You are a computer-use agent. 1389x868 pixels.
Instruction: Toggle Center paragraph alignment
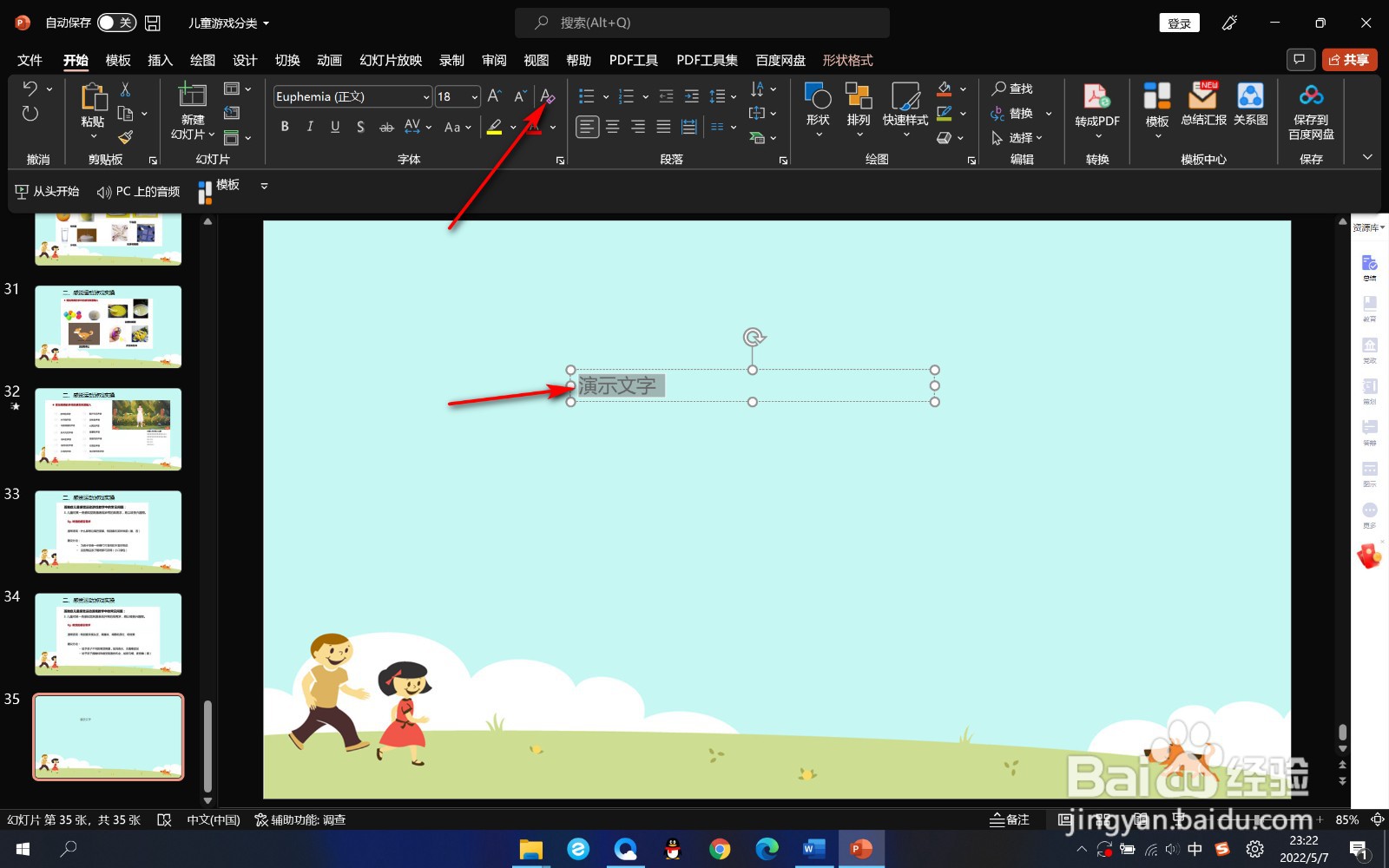pos(613,127)
